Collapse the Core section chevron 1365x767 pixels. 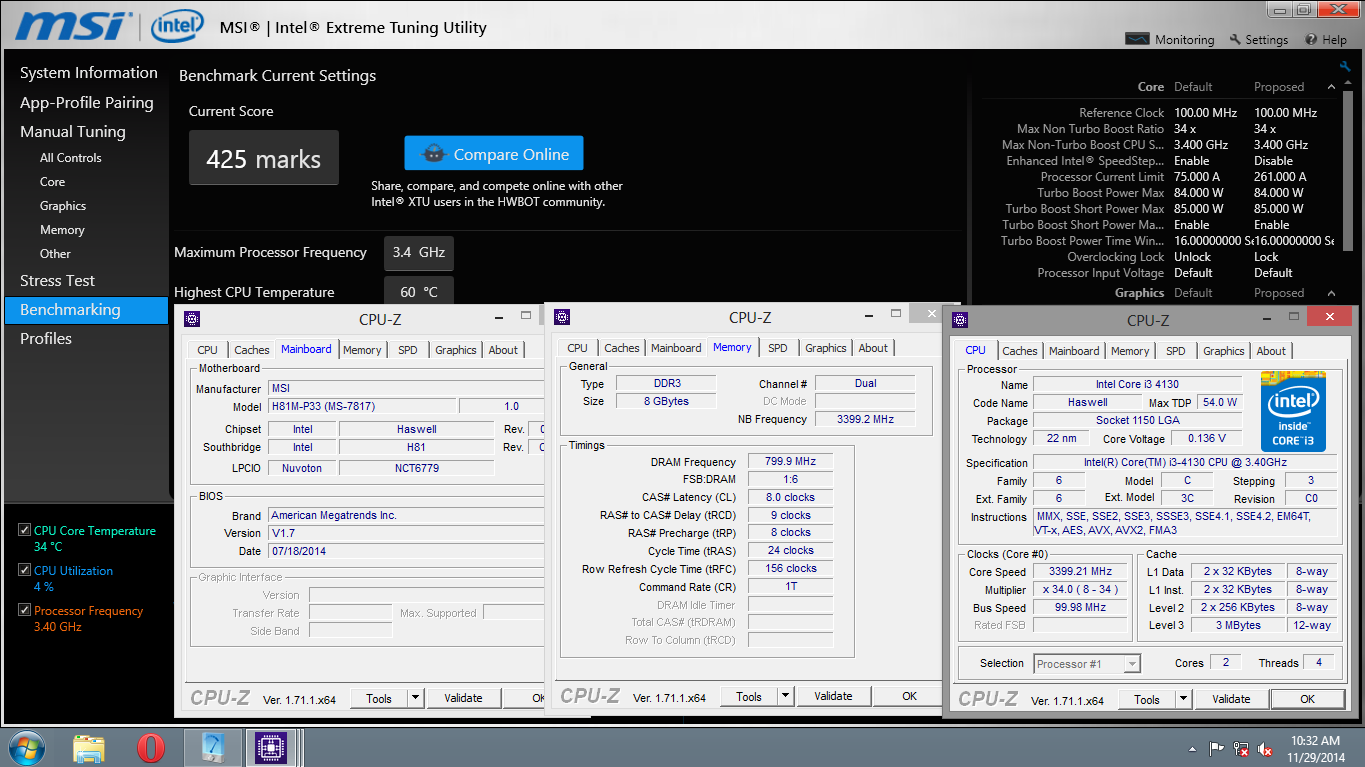1331,87
